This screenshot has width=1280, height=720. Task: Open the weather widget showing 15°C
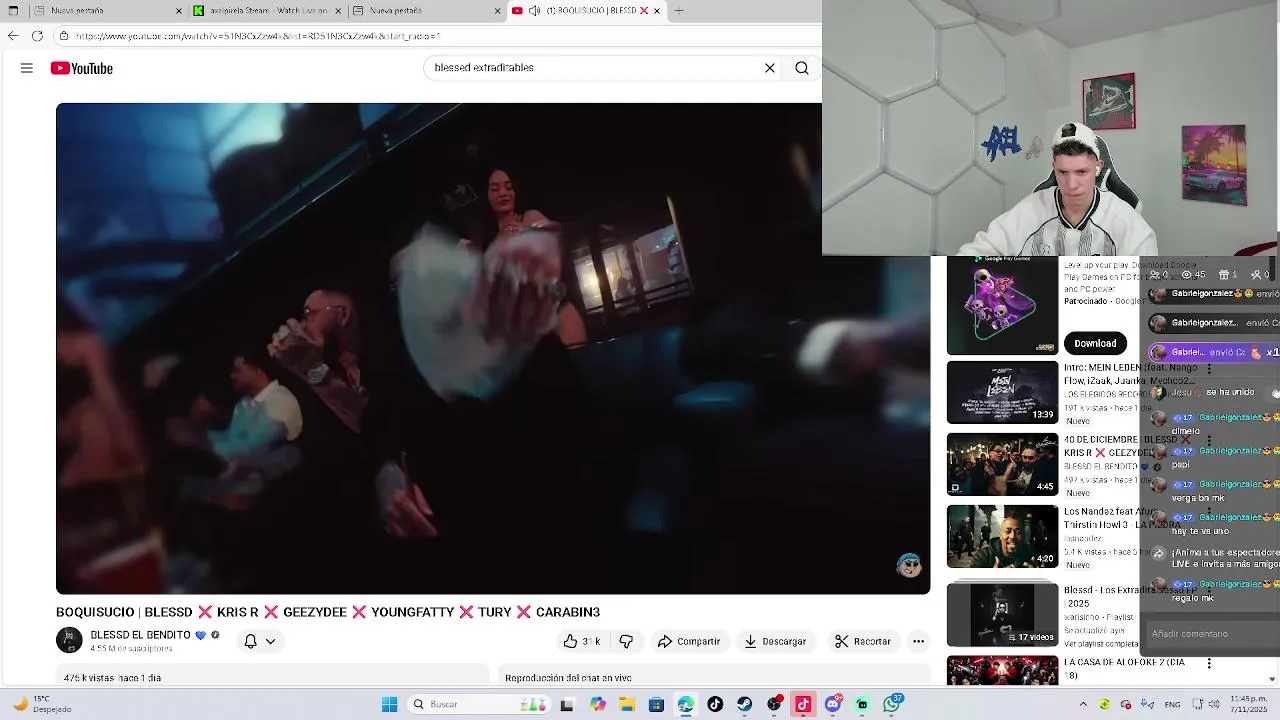(x=42, y=704)
